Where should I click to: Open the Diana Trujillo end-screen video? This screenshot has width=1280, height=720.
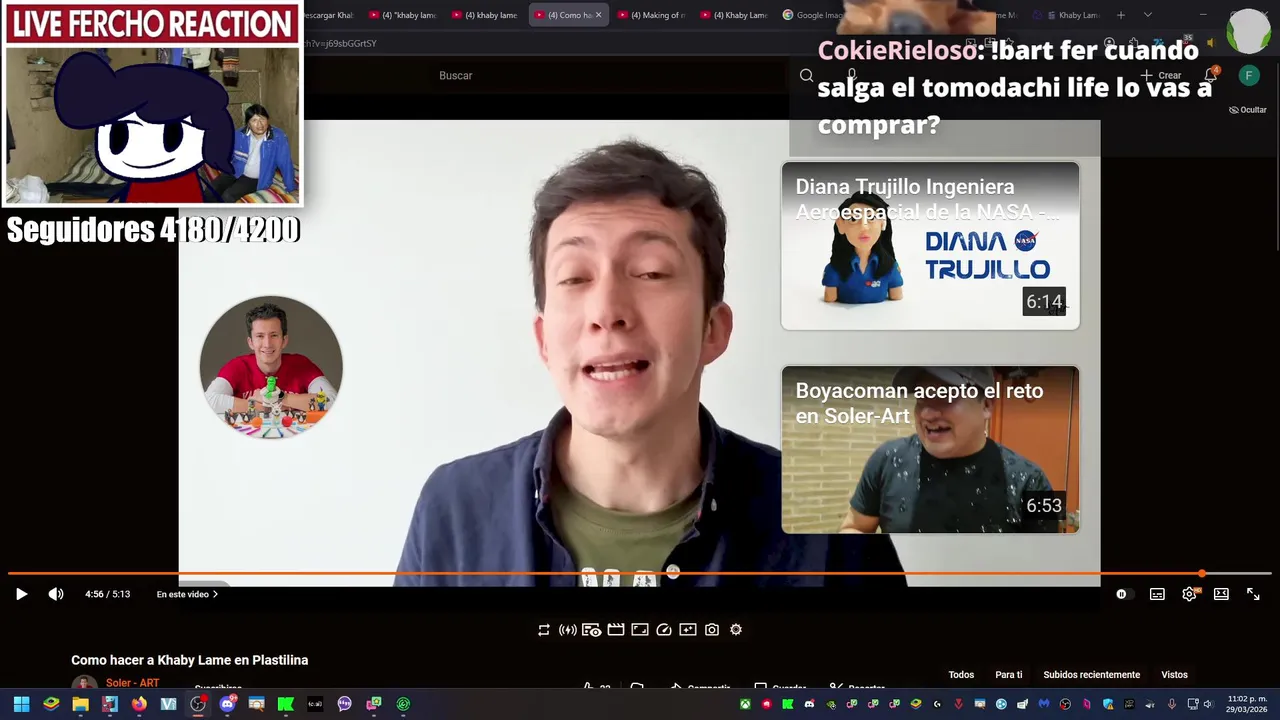click(930, 246)
